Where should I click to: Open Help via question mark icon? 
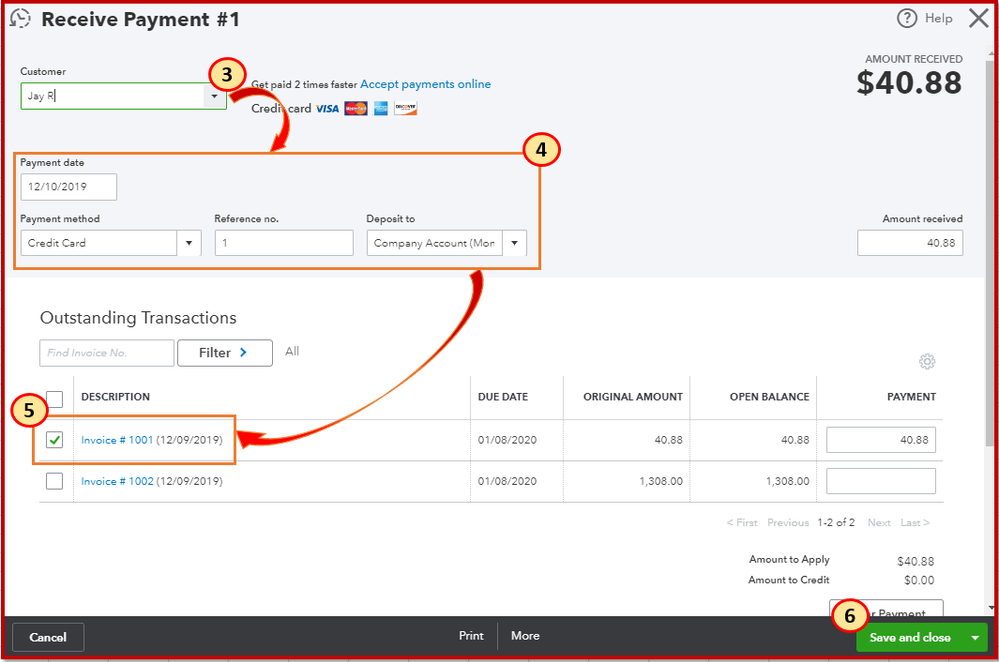coord(907,18)
